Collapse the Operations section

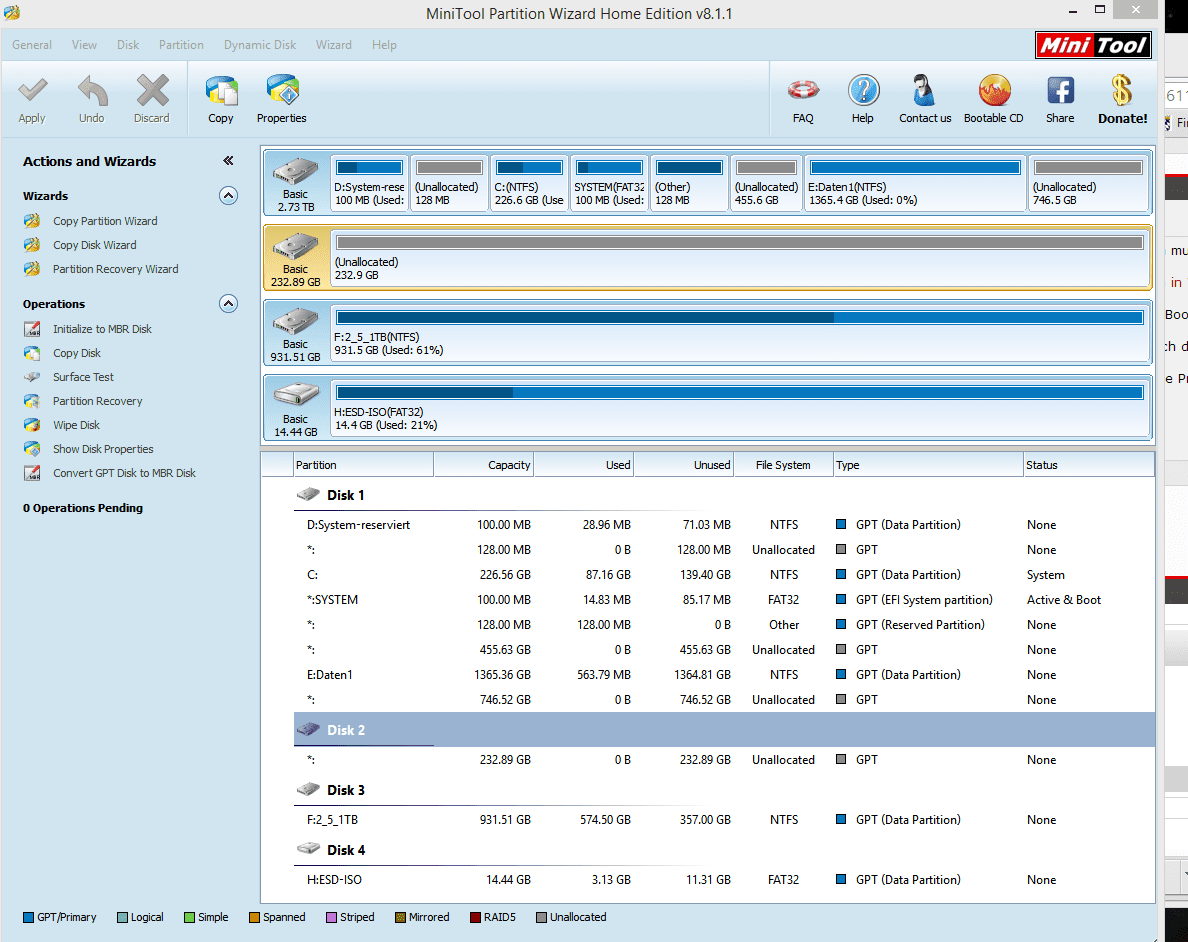228,304
